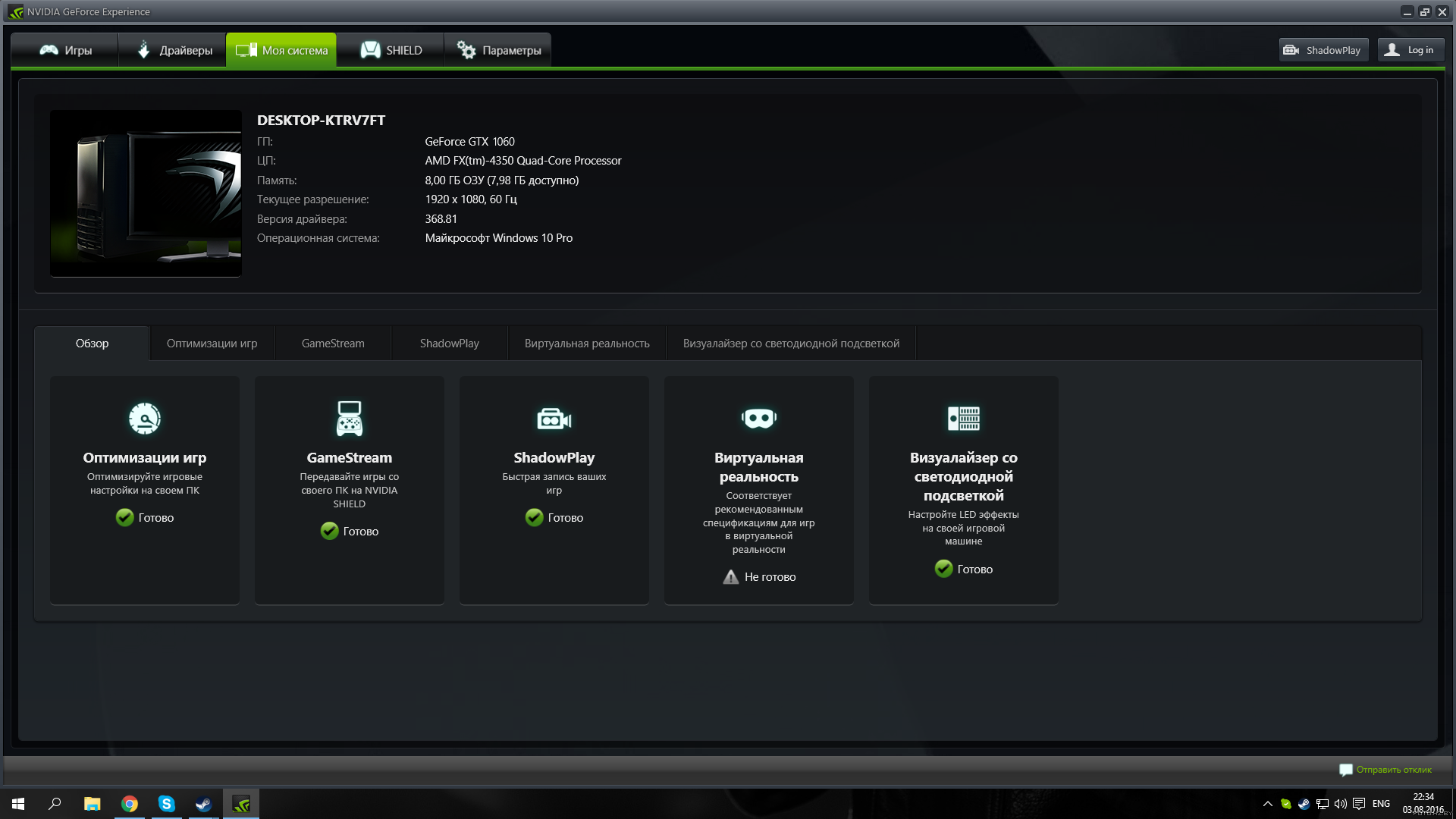This screenshot has height=819, width=1456.
Task: Switch to the Драйверы tab
Action: 173,50
